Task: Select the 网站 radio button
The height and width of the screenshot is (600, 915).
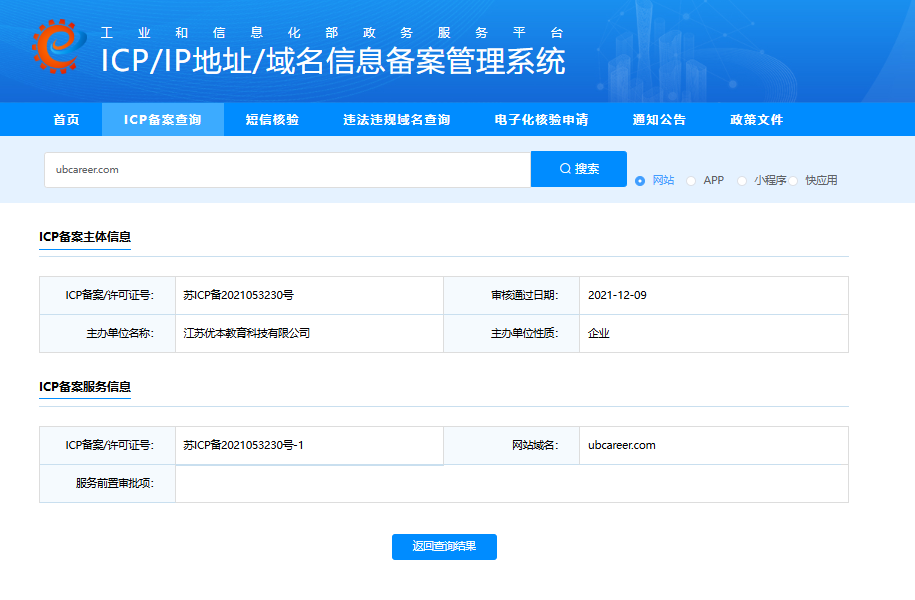Action: (x=640, y=181)
